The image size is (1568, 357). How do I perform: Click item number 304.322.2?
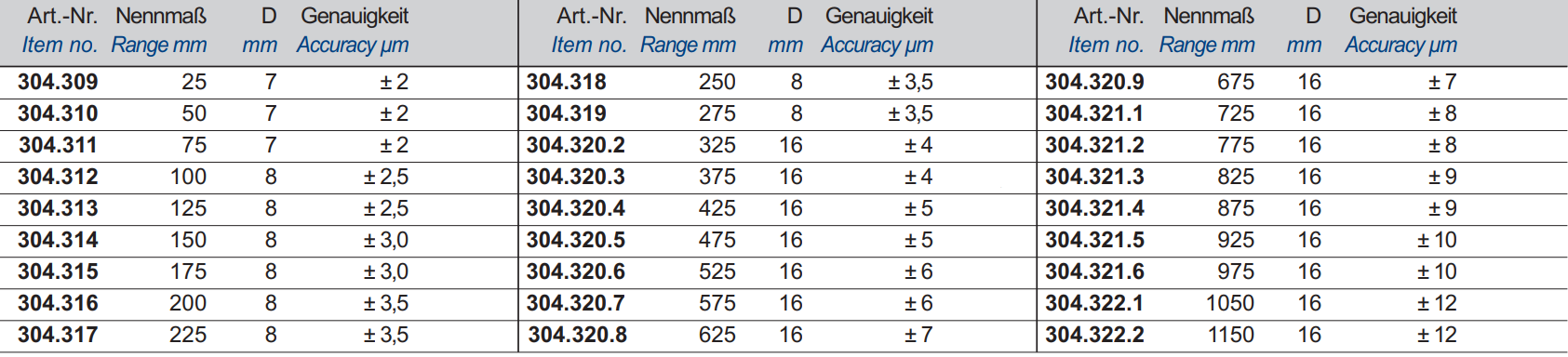(1094, 335)
